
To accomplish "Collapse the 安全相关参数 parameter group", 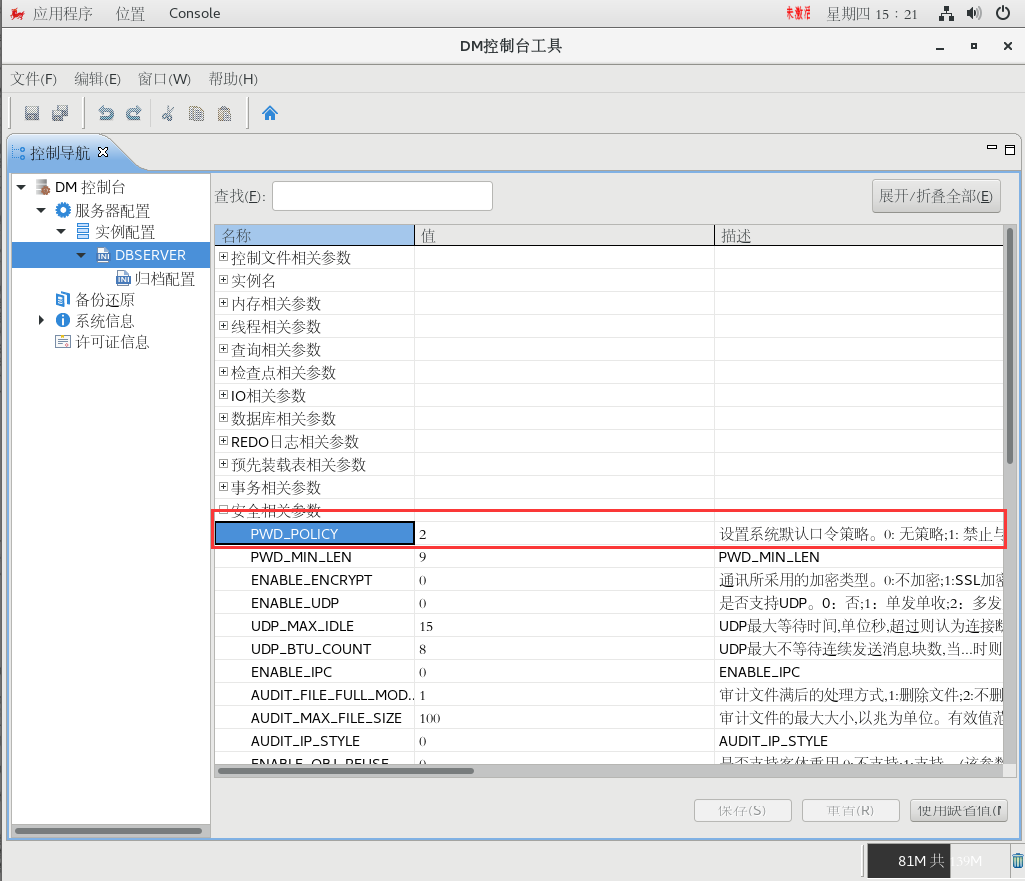I will pyautogui.click(x=221, y=510).
